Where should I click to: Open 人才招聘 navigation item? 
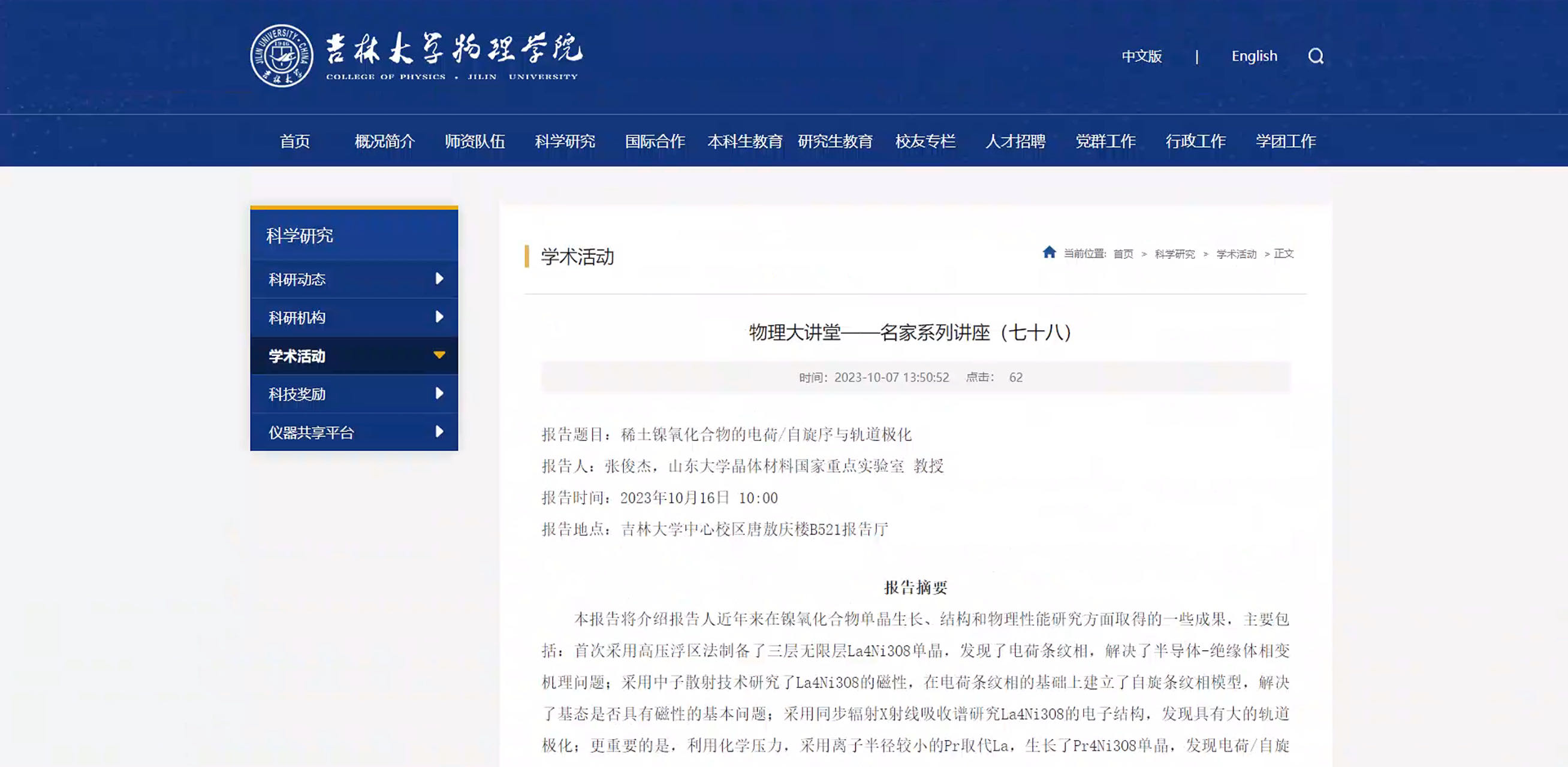[x=1015, y=141]
